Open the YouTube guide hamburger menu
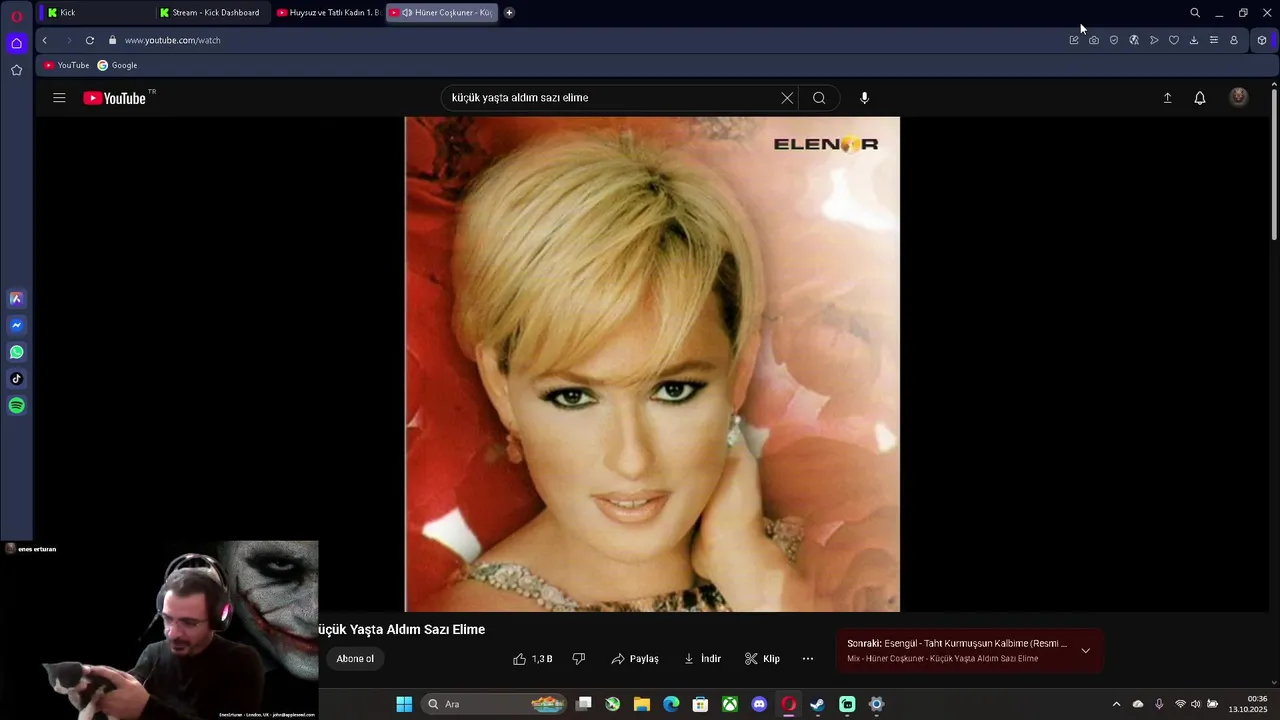The height and width of the screenshot is (720, 1280). (x=59, y=98)
